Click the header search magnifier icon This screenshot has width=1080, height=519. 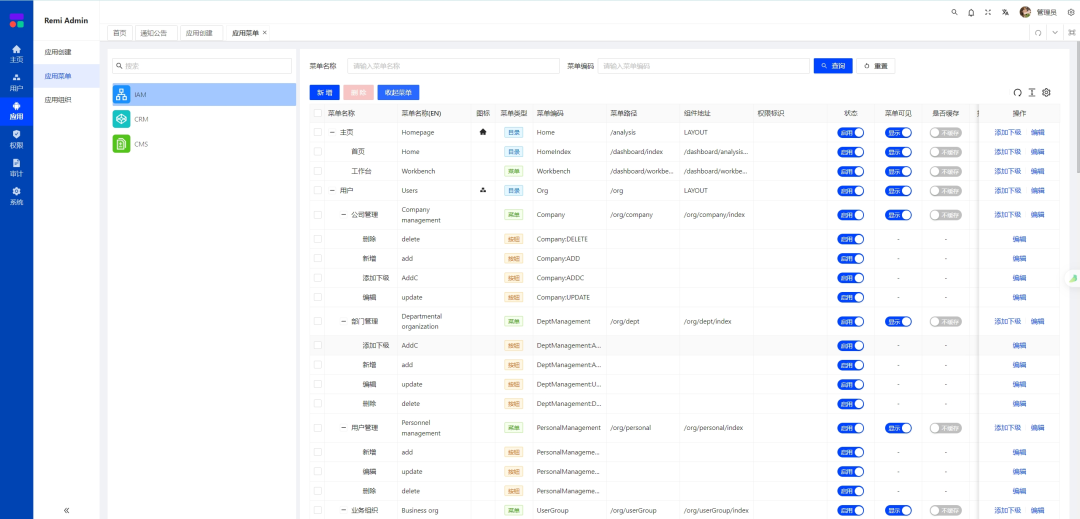(954, 12)
